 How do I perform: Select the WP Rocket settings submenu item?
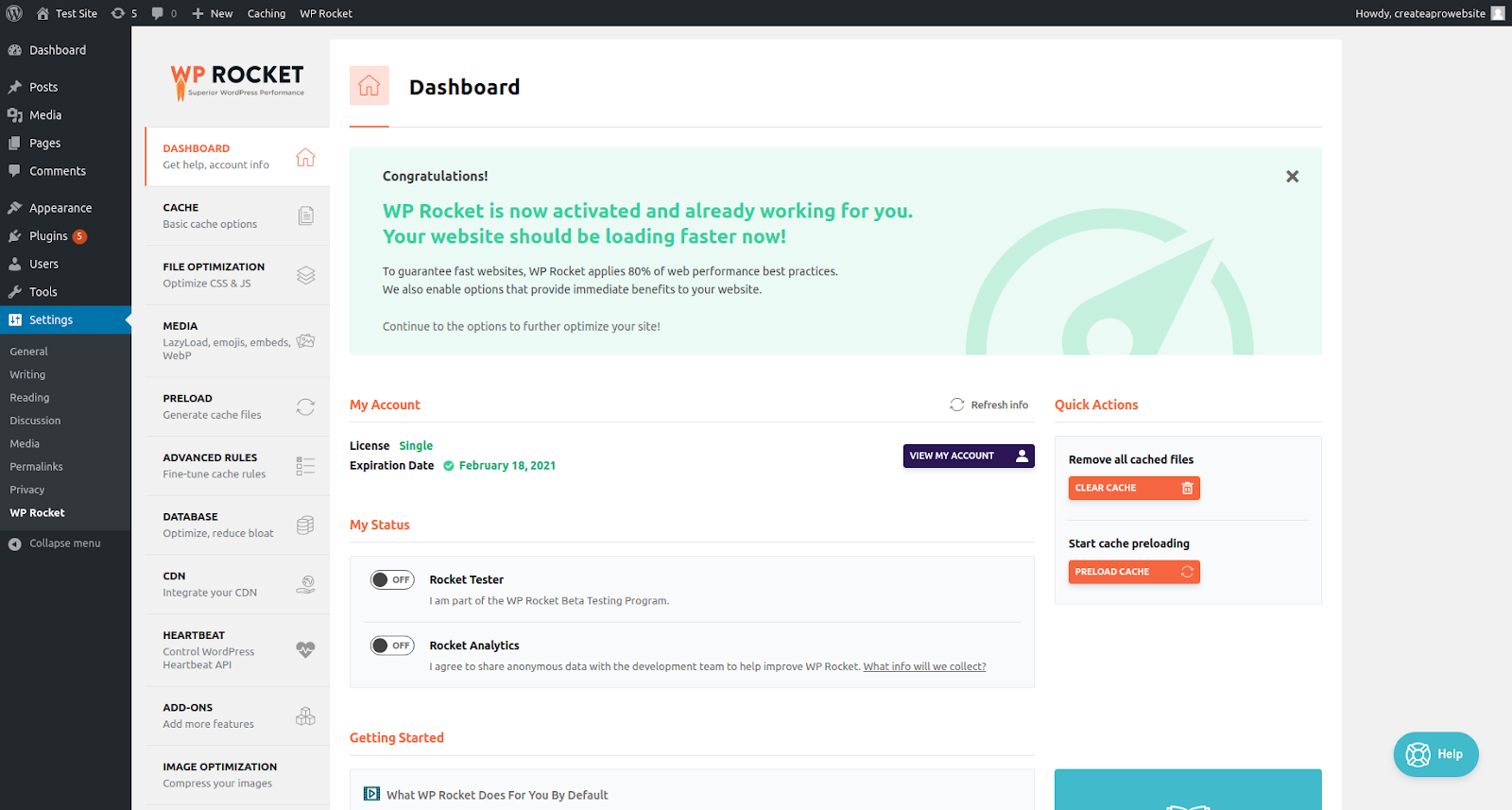click(x=38, y=513)
